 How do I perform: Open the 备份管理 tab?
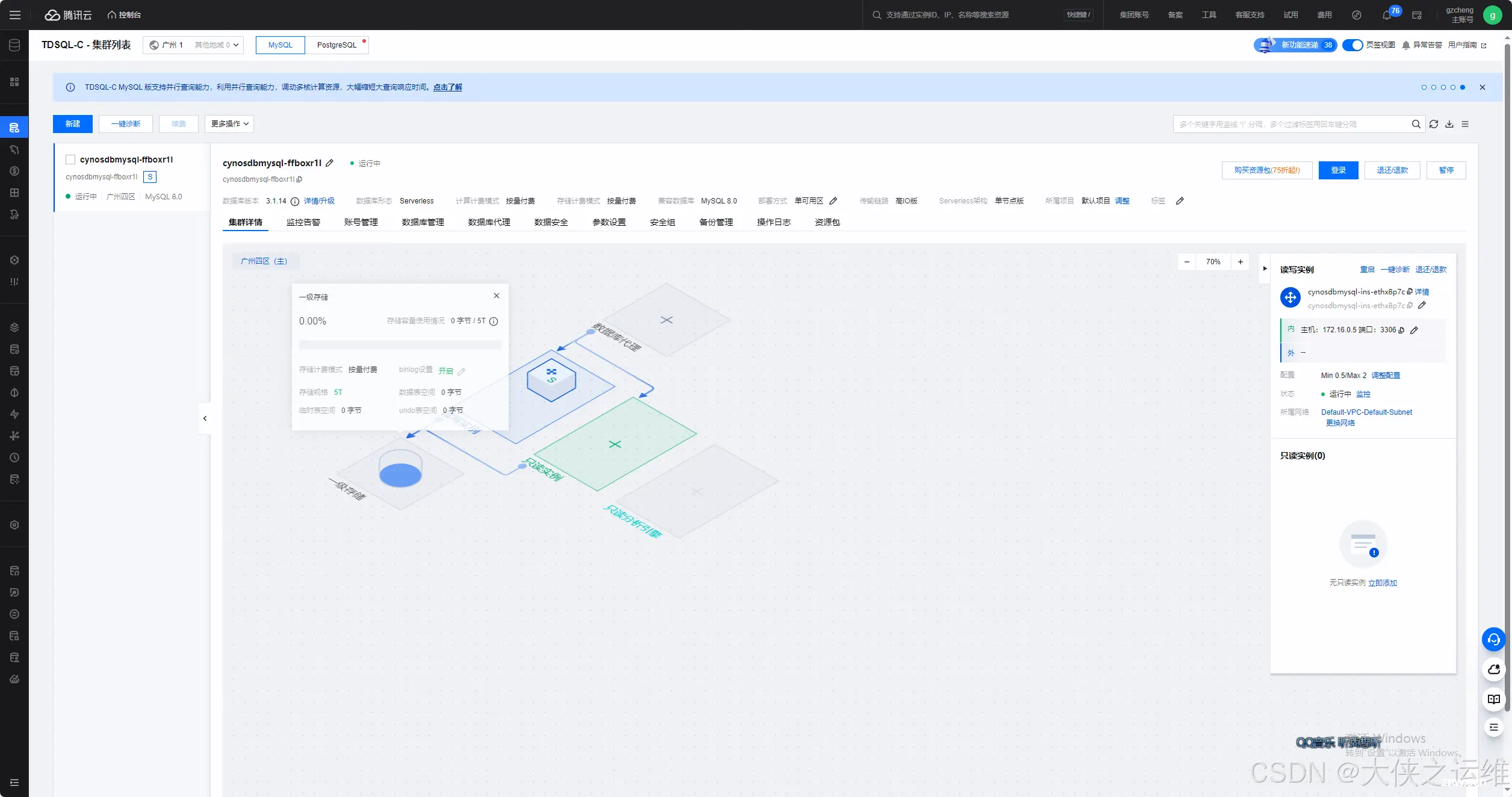point(716,222)
